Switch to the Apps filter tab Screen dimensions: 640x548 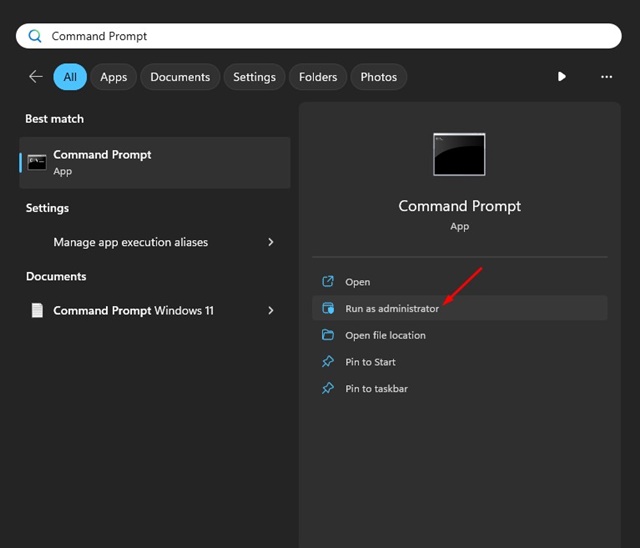tap(114, 77)
